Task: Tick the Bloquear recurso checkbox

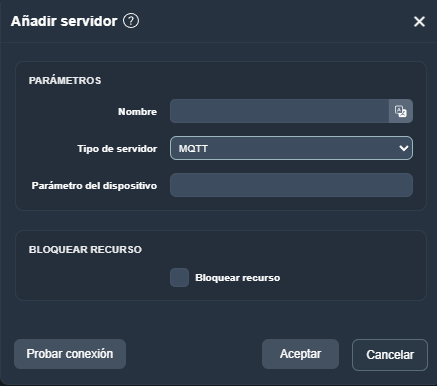Action: 179,277
